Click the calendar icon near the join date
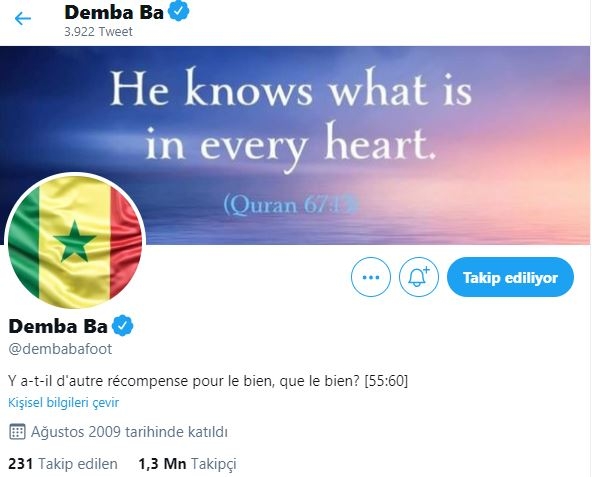 coord(17,432)
